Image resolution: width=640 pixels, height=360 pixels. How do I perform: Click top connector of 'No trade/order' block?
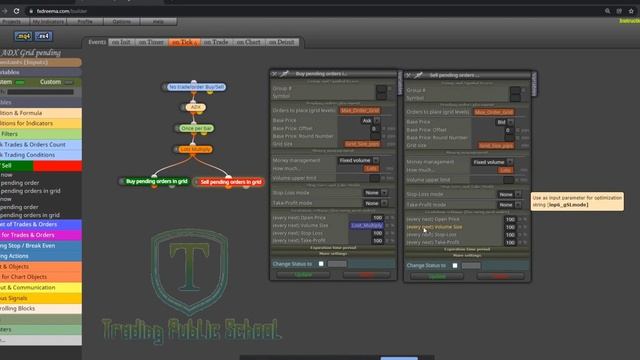point(194,82)
